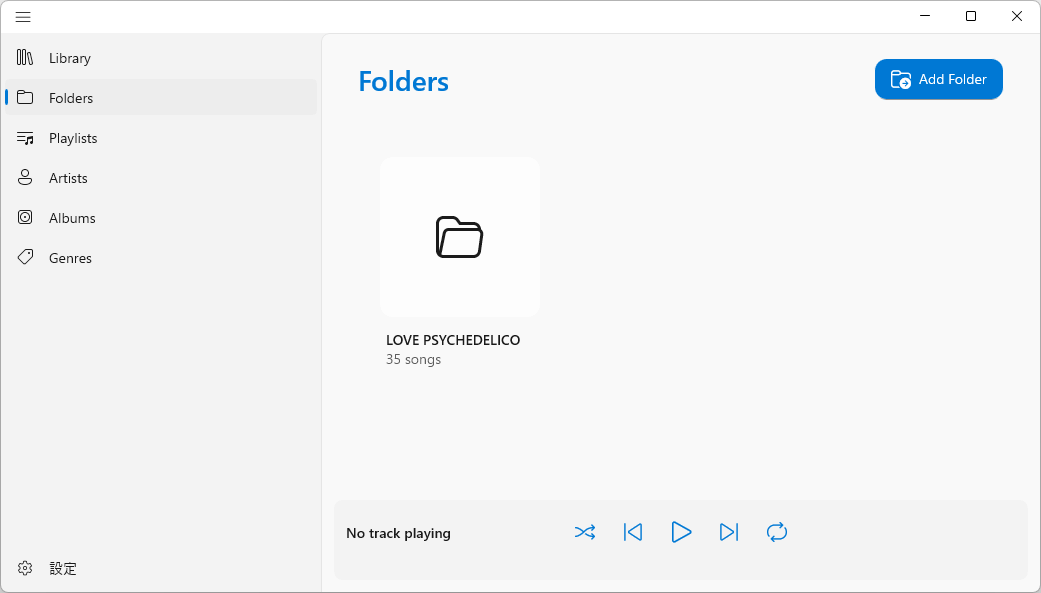Switch to the Albums view
Screen dimensions: 1041x593
click(x=72, y=218)
